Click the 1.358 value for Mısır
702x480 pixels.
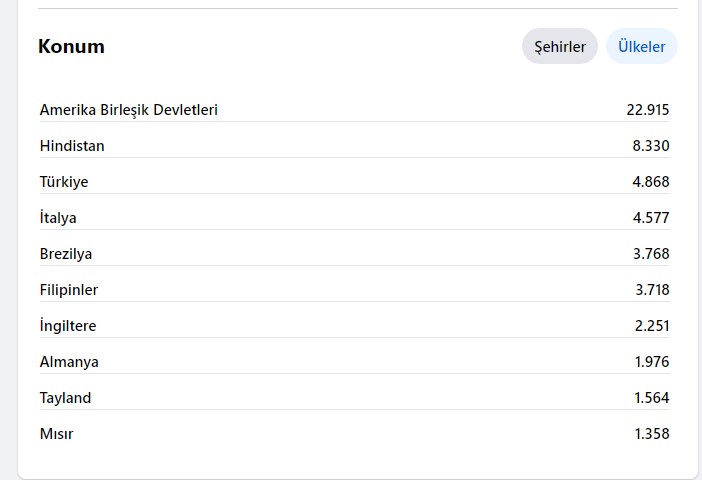pyautogui.click(x=652, y=433)
